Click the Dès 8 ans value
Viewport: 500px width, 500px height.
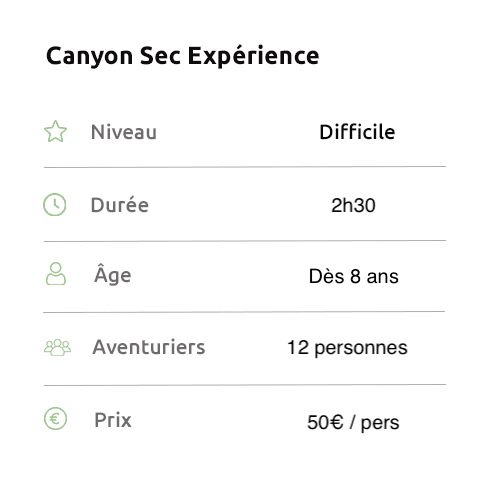(354, 276)
